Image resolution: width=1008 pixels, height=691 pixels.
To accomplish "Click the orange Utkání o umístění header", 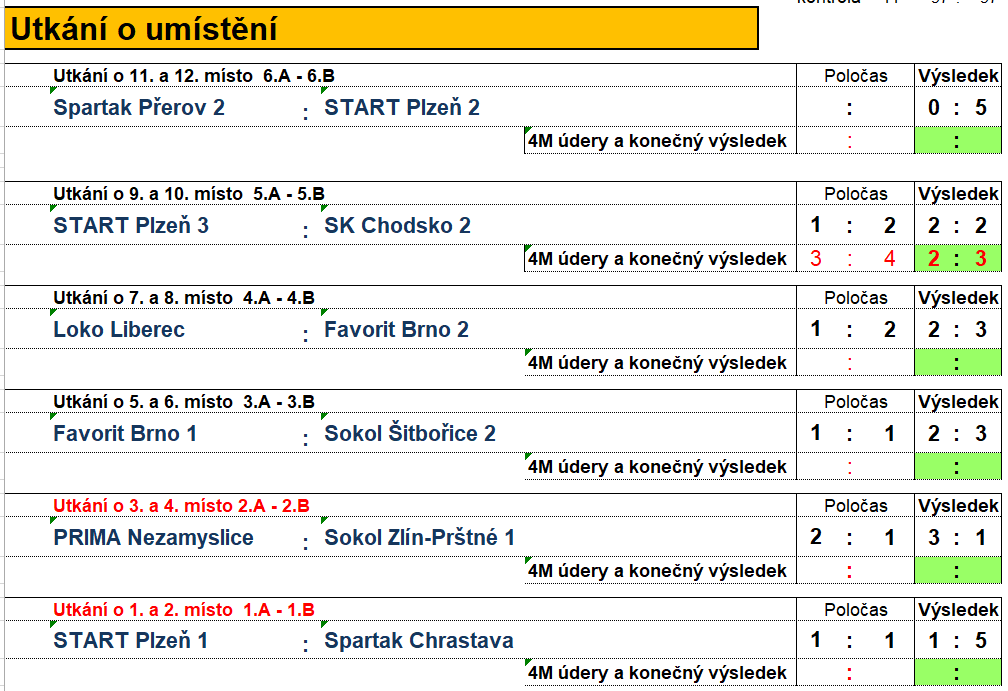I will (x=381, y=28).
